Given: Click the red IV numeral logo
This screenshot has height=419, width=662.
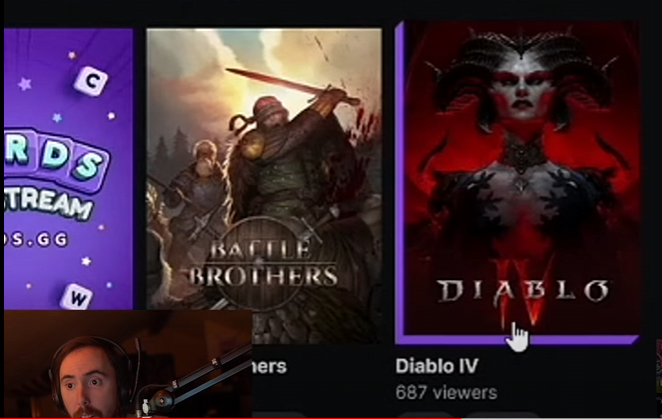Looking at the screenshot, I should coord(523,289).
